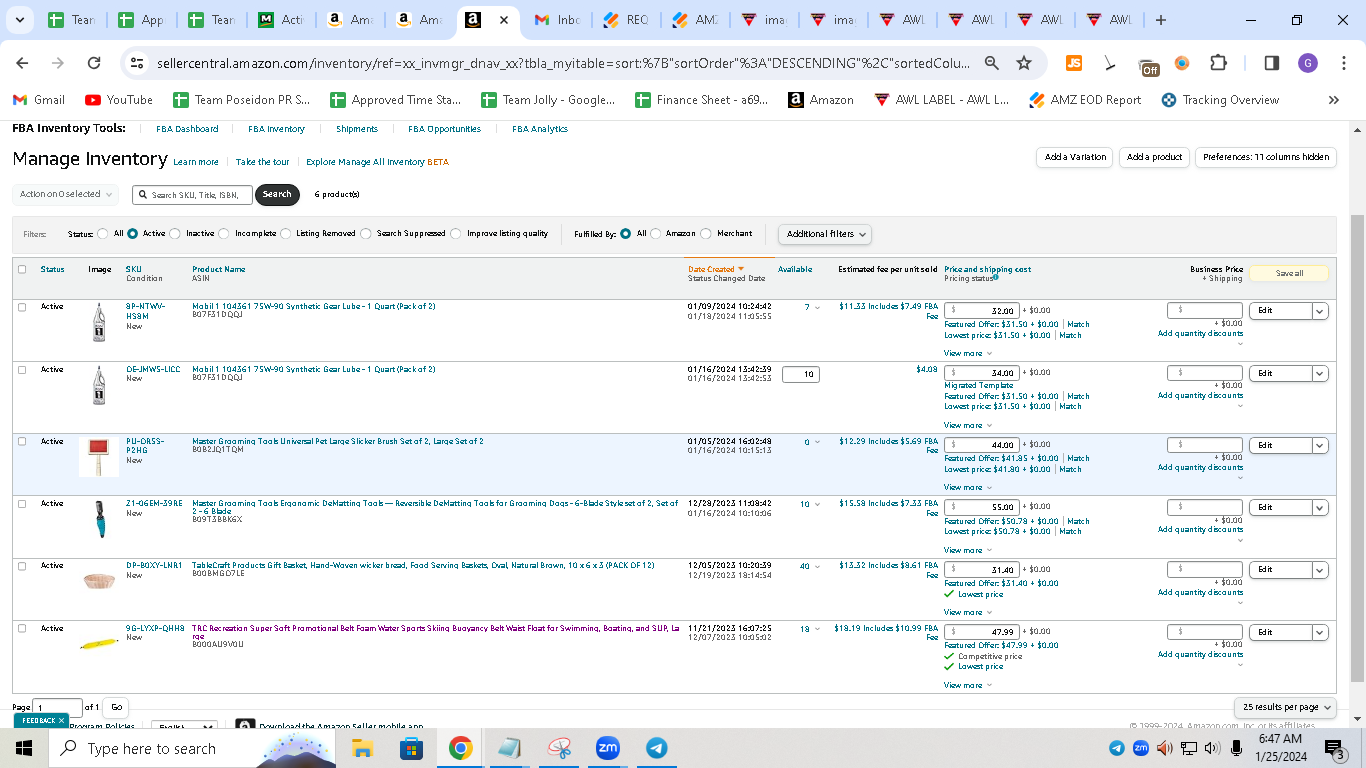Expand the Additional filters dropdown
The image size is (1366, 768).
pyautogui.click(x=825, y=234)
